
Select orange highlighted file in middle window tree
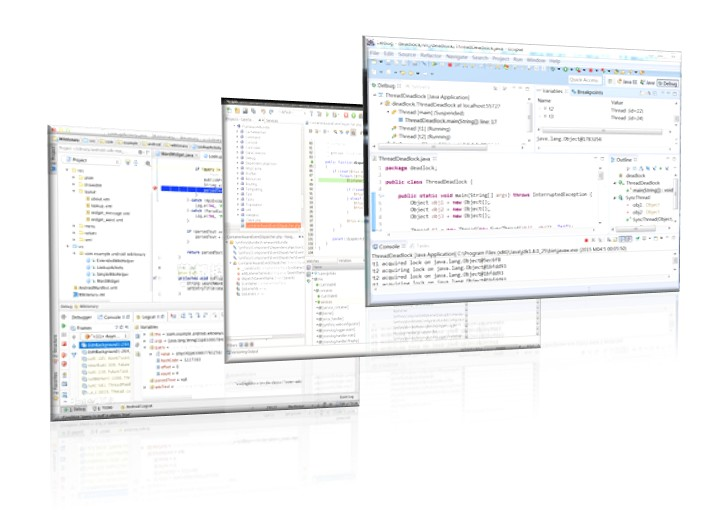[273, 225]
